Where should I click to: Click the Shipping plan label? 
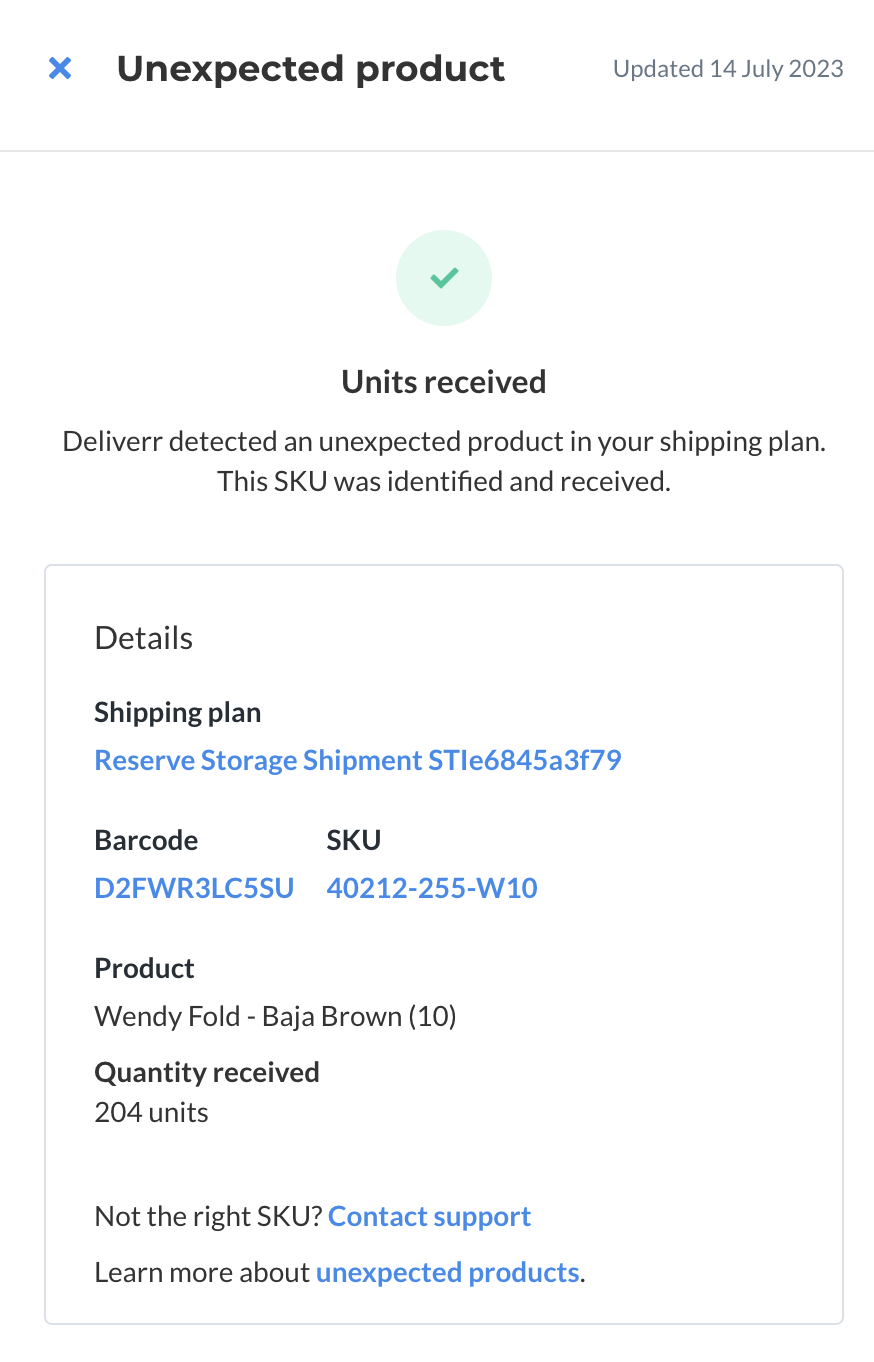pyautogui.click(x=178, y=713)
